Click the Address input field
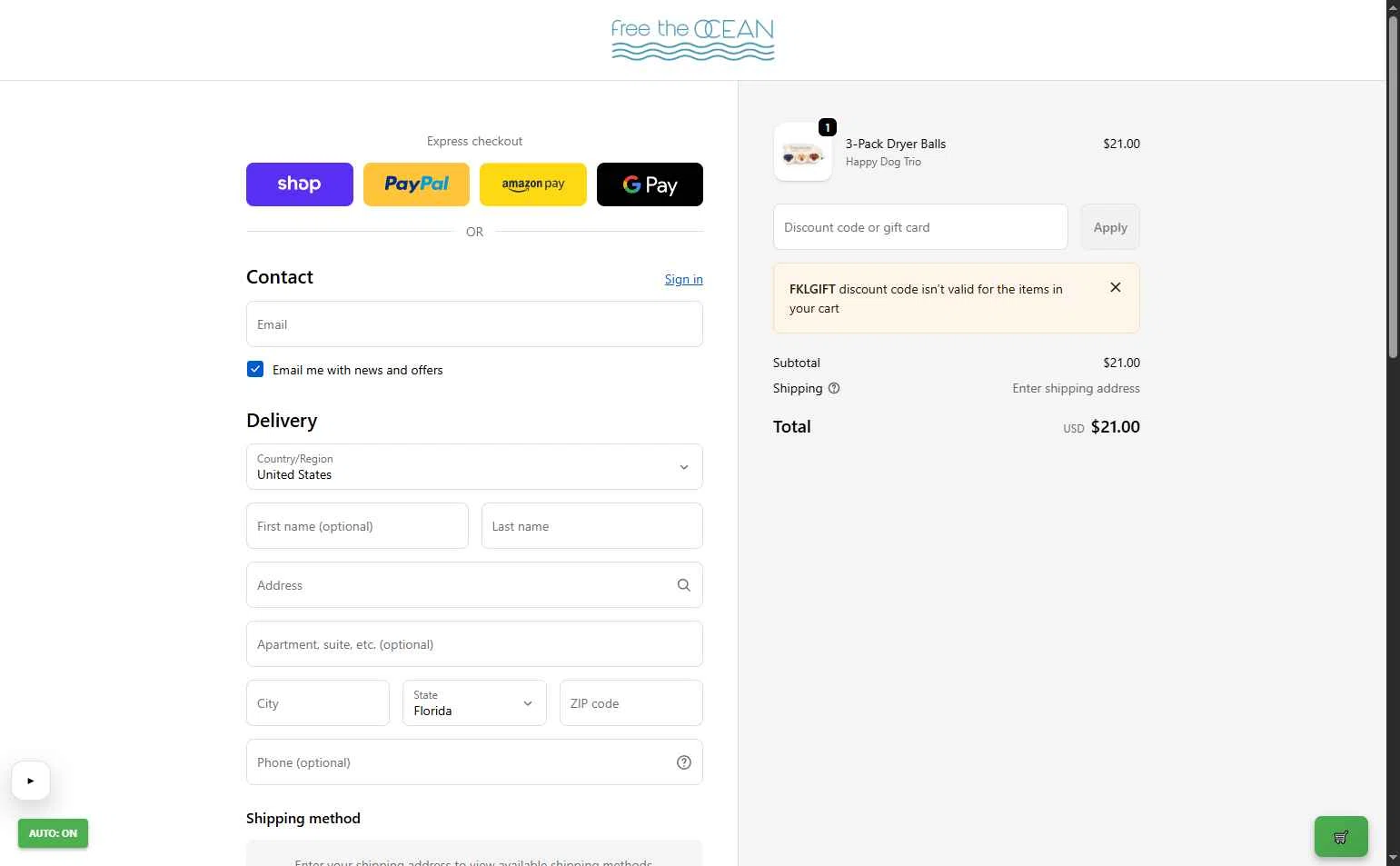This screenshot has width=1400, height=866. 474,585
